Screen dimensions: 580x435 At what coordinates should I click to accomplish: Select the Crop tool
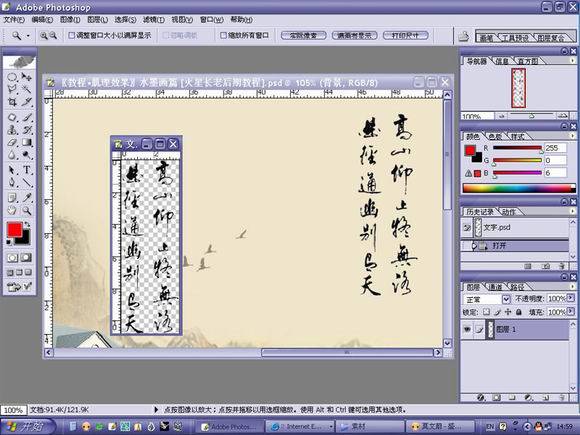pos(12,102)
